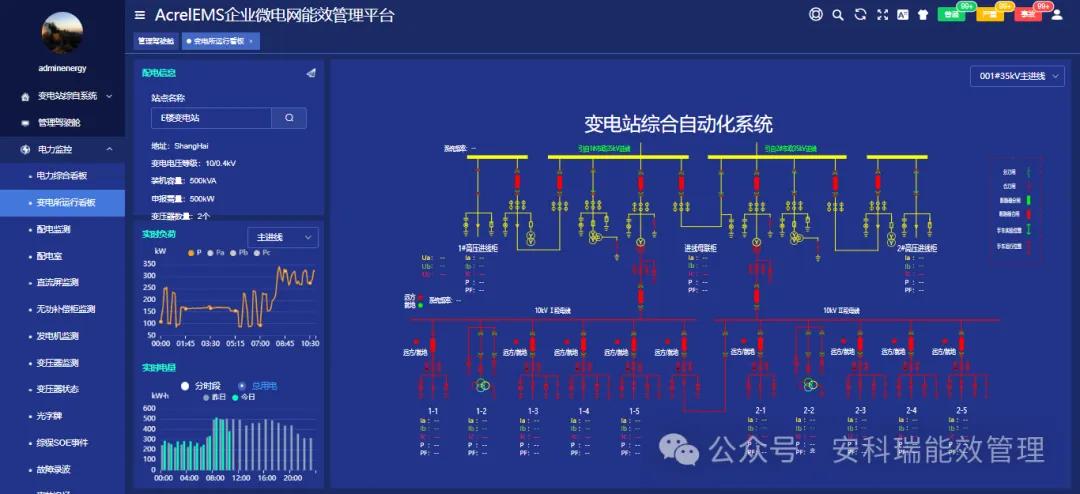Toggle the Pc series legend

pos(262,253)
